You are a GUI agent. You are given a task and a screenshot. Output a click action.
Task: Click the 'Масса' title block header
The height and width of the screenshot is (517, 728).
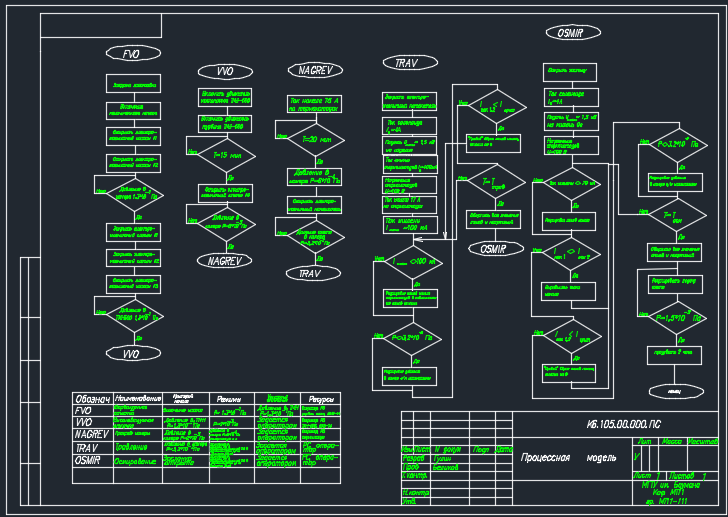tap(671, 441)
